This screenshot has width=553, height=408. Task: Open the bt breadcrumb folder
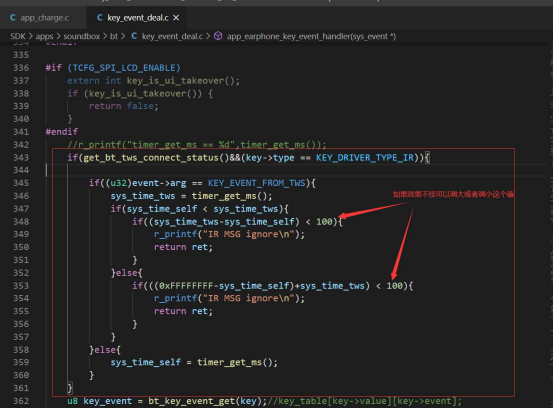pyautogui.click(x=114, y=36)
